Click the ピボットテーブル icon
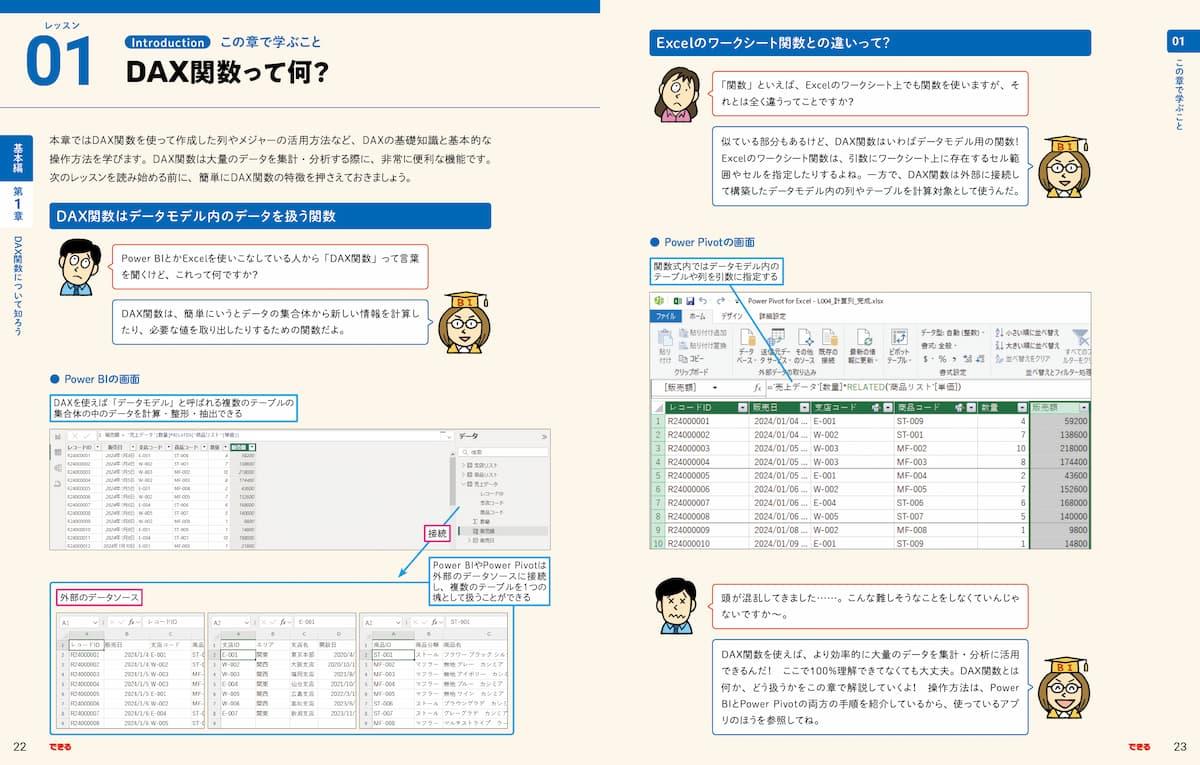 click(x=899, y=345)
